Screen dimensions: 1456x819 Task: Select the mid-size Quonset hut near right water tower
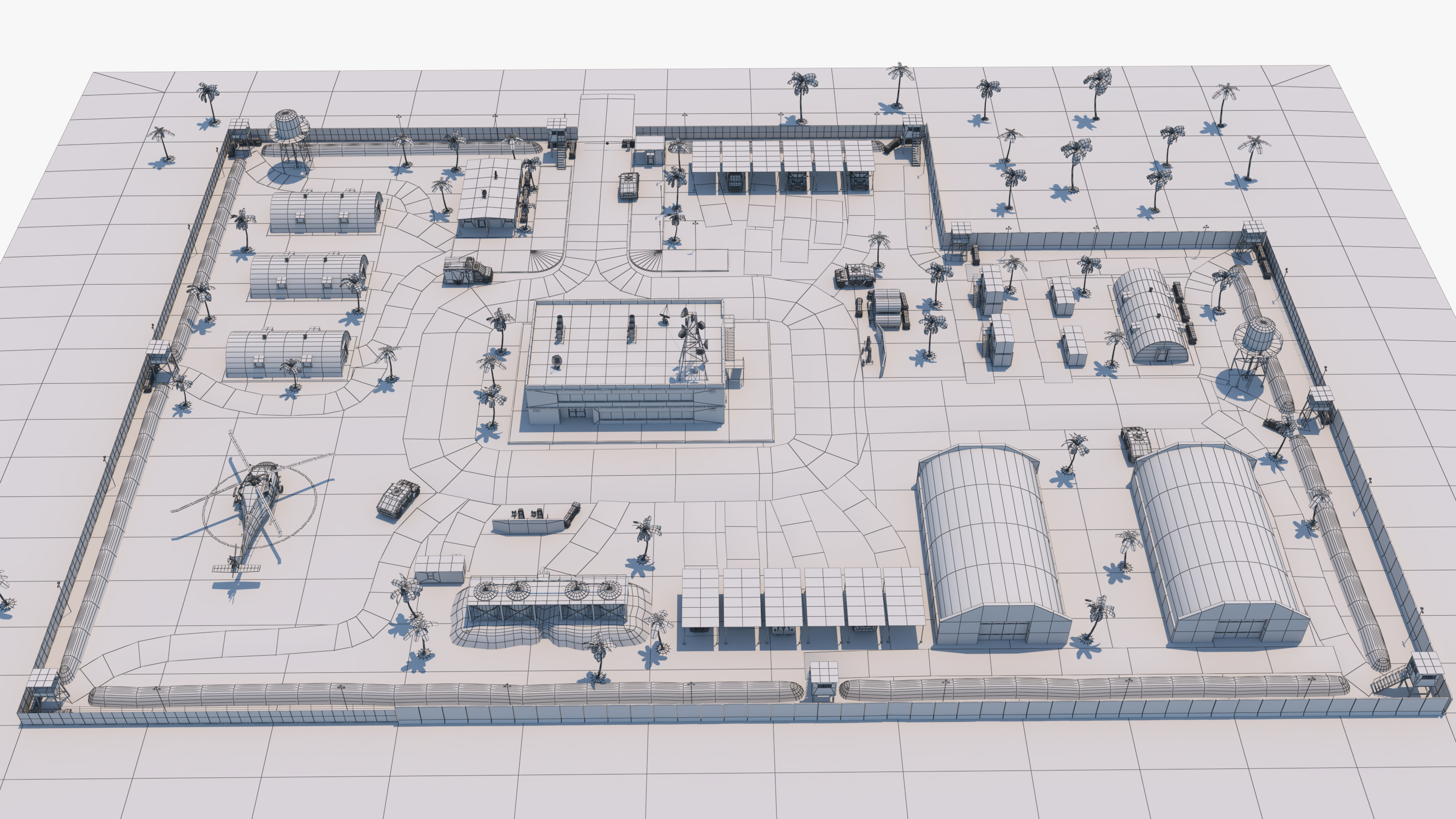coord(1150,315)
